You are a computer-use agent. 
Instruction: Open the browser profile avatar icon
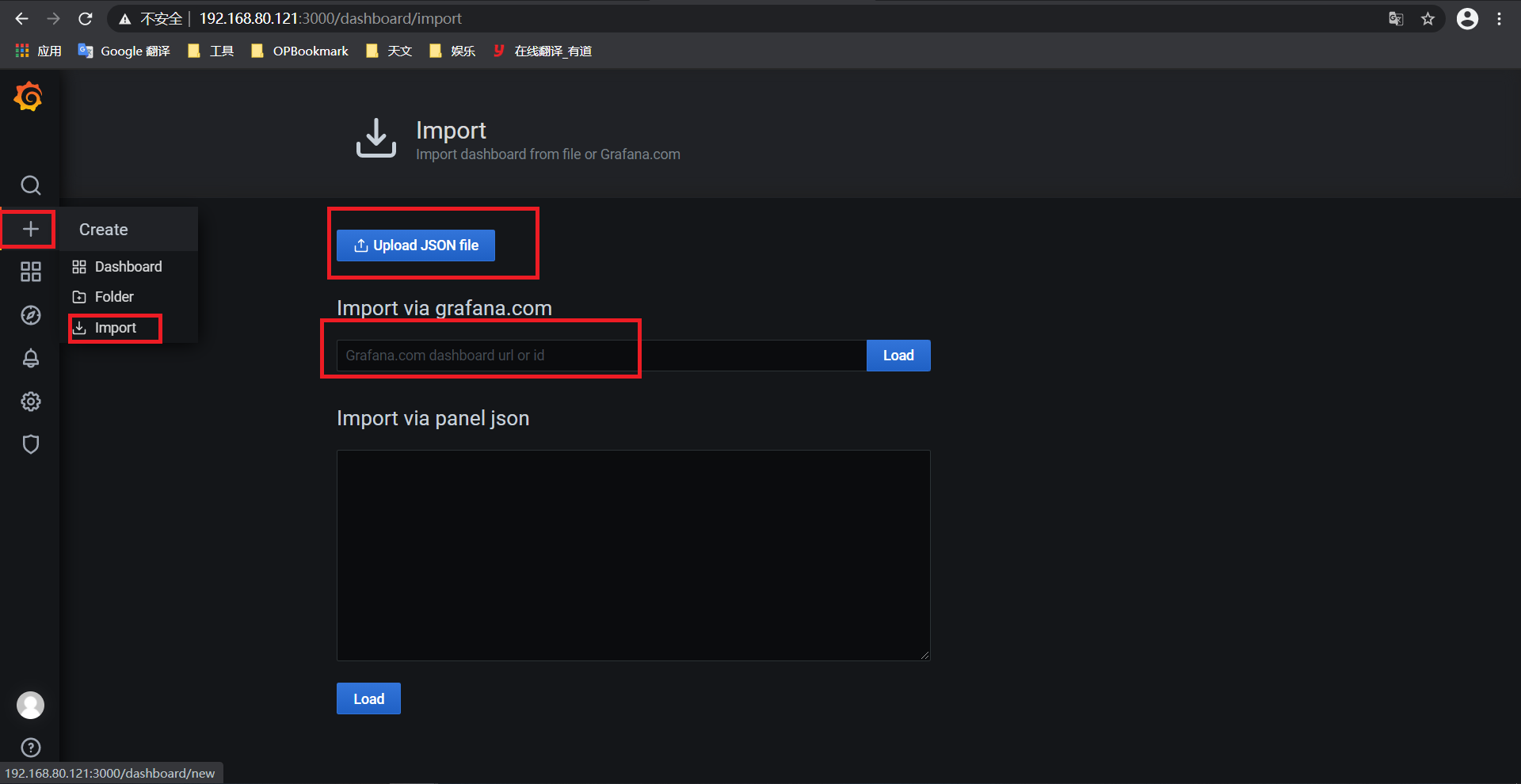coord(1467,19)
